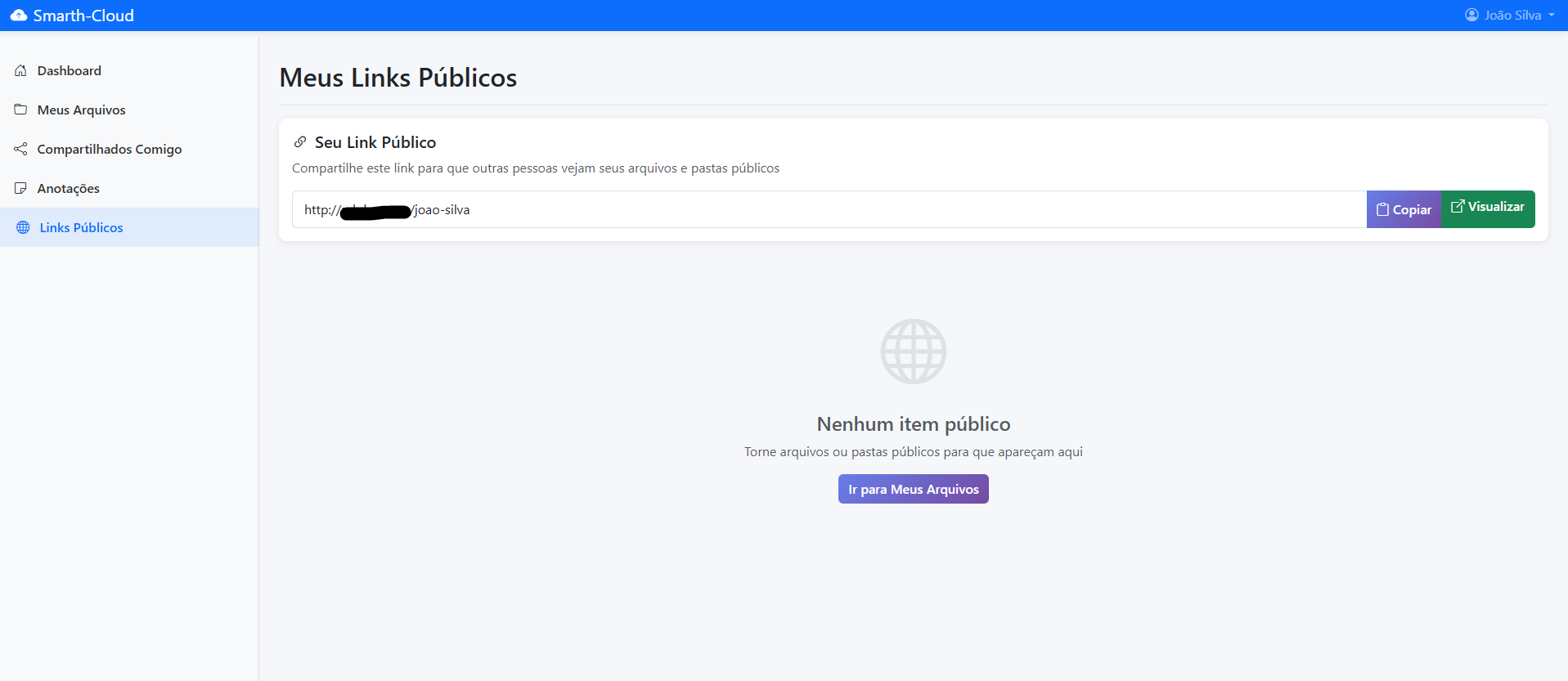Copy the public link with Copiar
Viewport: 1568px width, 681px height.
click(1404, 209)
